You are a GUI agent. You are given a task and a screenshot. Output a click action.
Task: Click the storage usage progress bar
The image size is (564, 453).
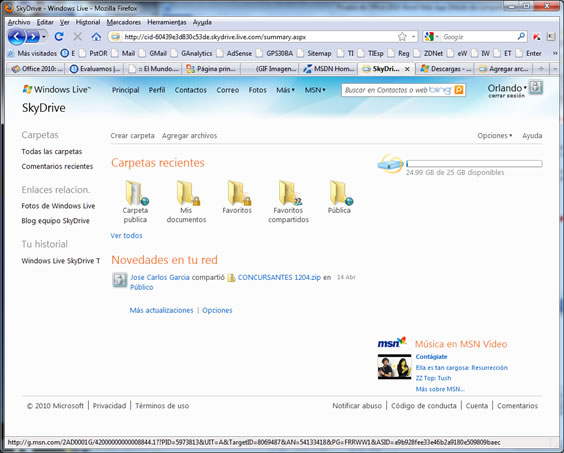[474, 164]
